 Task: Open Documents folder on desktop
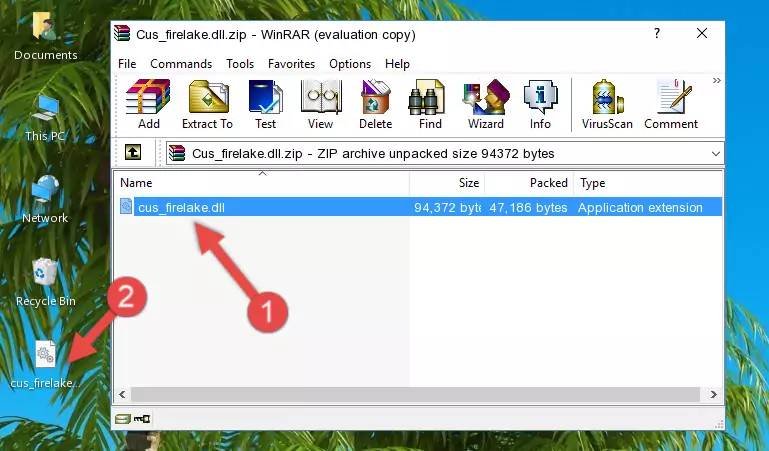pos(45,37)
